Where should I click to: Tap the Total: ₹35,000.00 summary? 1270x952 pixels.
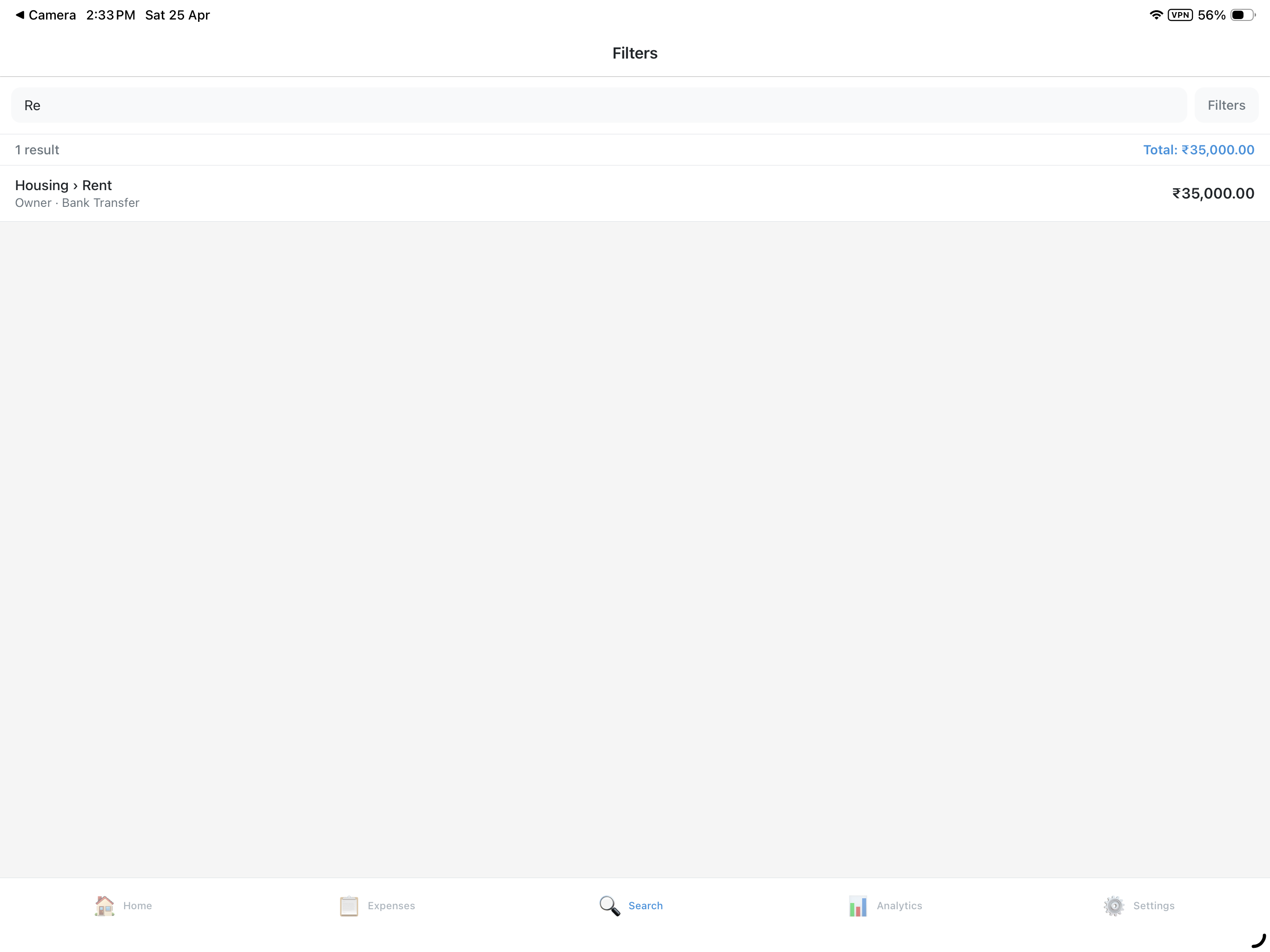(x=1198, y=150)
